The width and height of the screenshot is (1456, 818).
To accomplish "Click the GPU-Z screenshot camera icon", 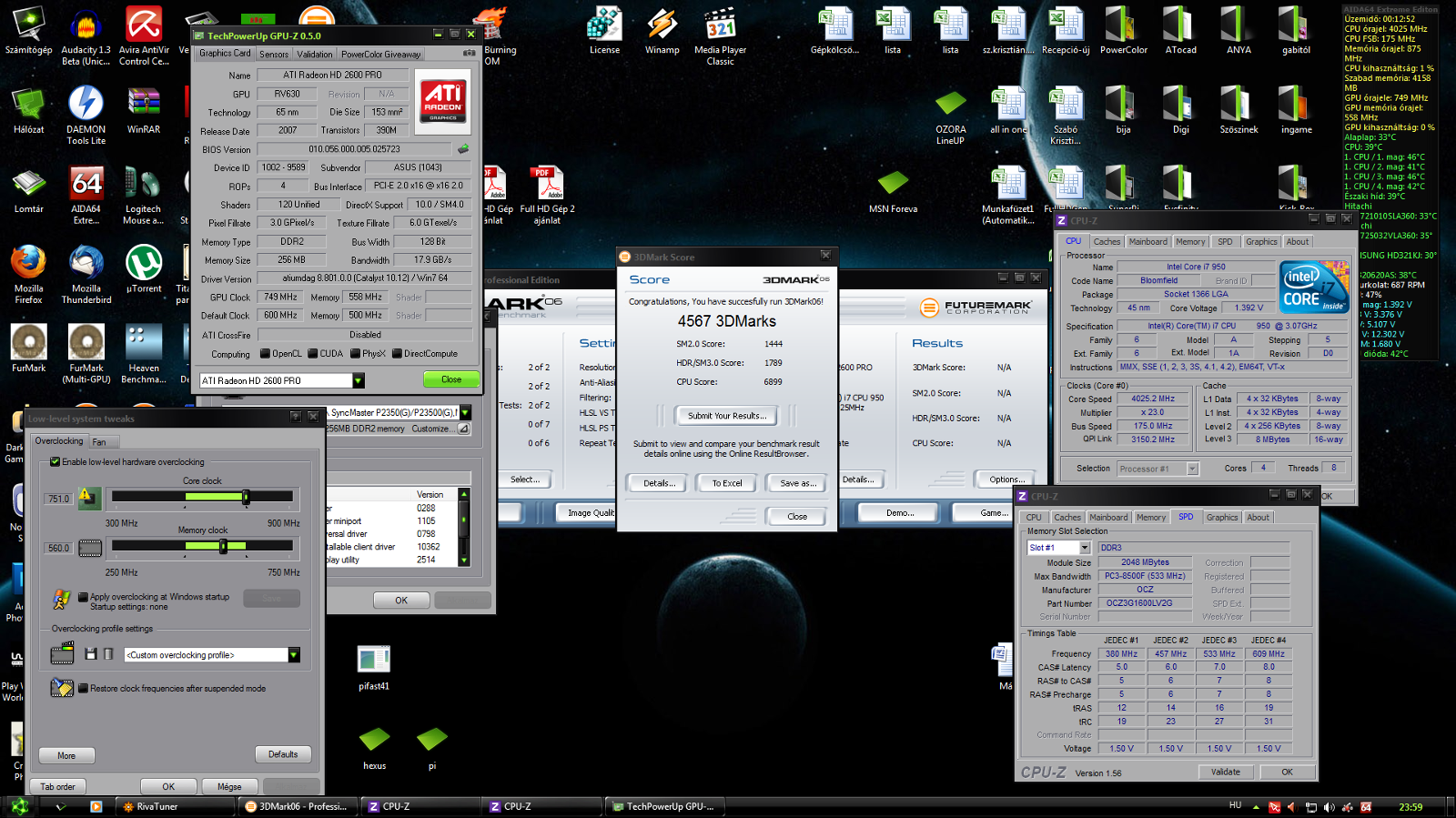I will (x=469, y=54).
